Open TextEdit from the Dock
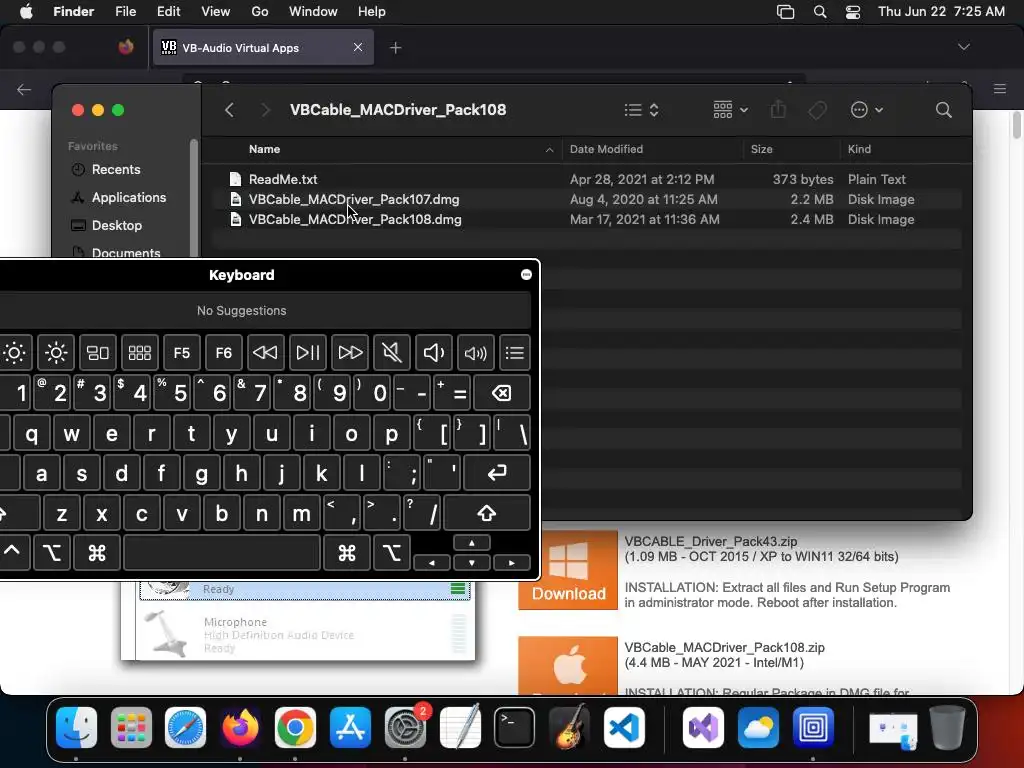Image resolution: width=1024 pixels, height=768 pixels. [x=460, y=727]
